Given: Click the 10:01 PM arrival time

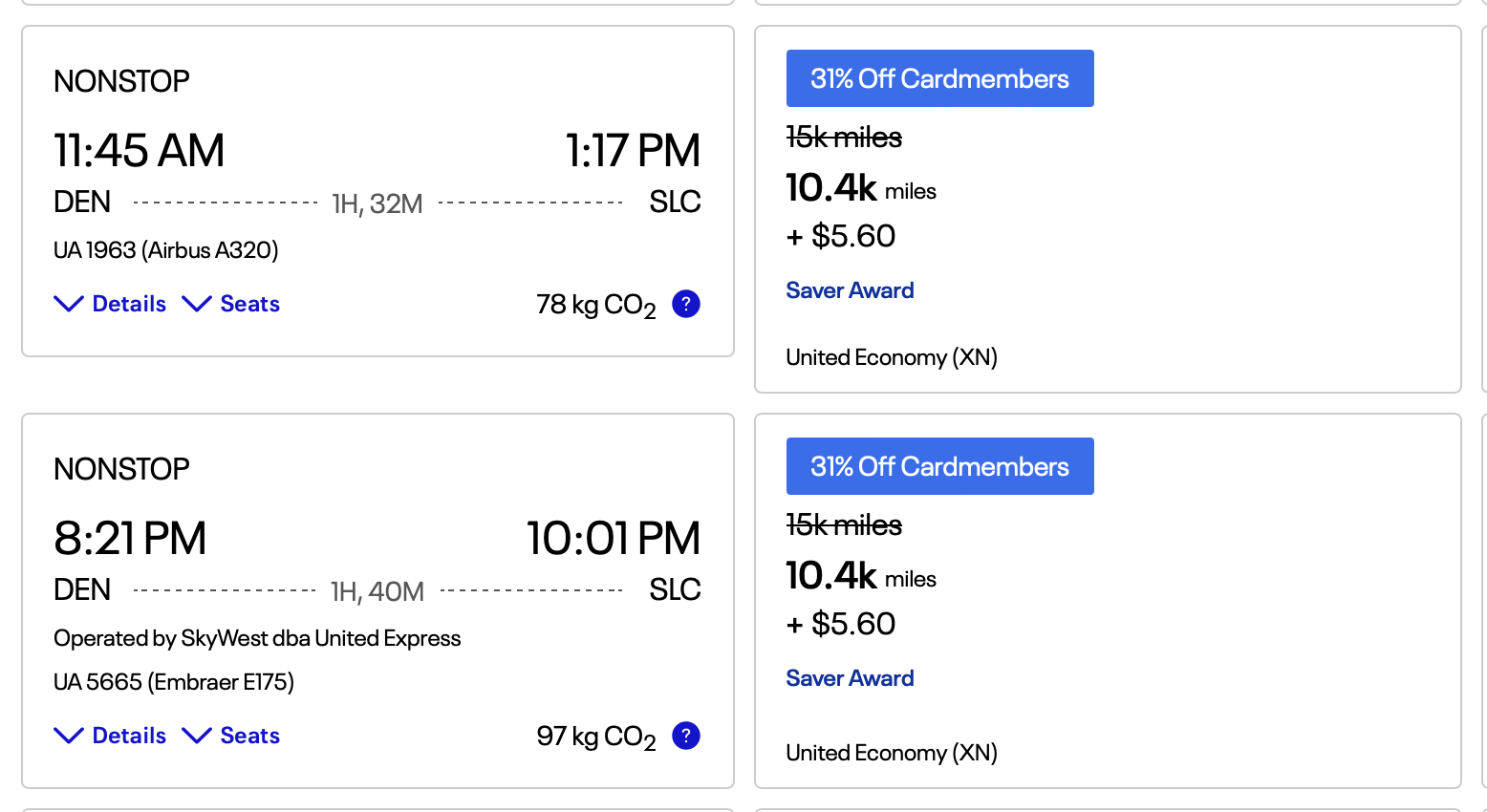Looking at the screenshot, I should point(614,539).
